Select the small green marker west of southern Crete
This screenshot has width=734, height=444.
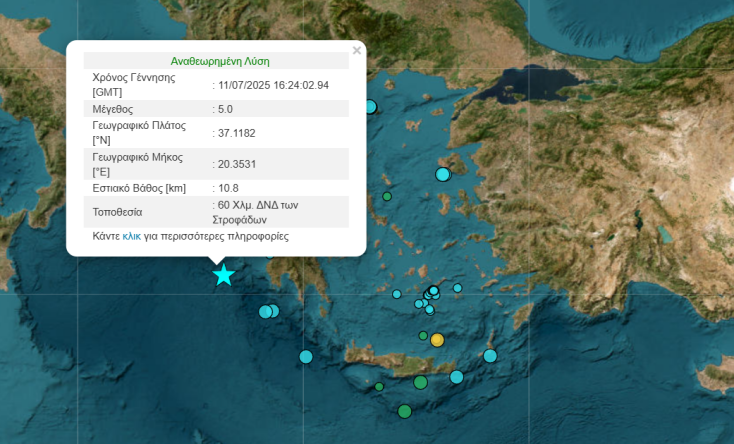click(379, 387)
